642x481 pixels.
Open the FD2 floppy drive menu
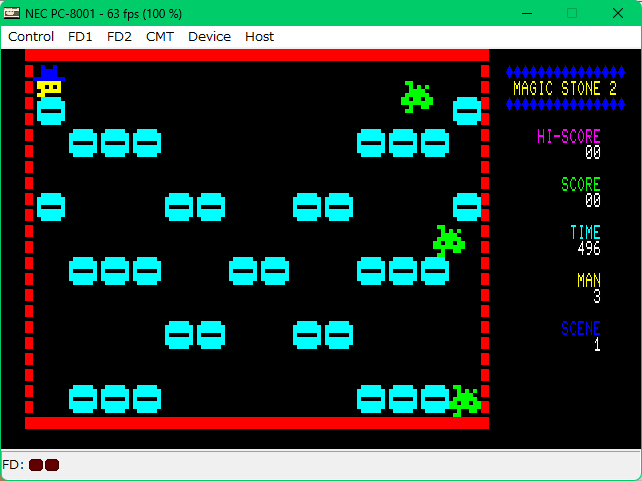(119, 37)
